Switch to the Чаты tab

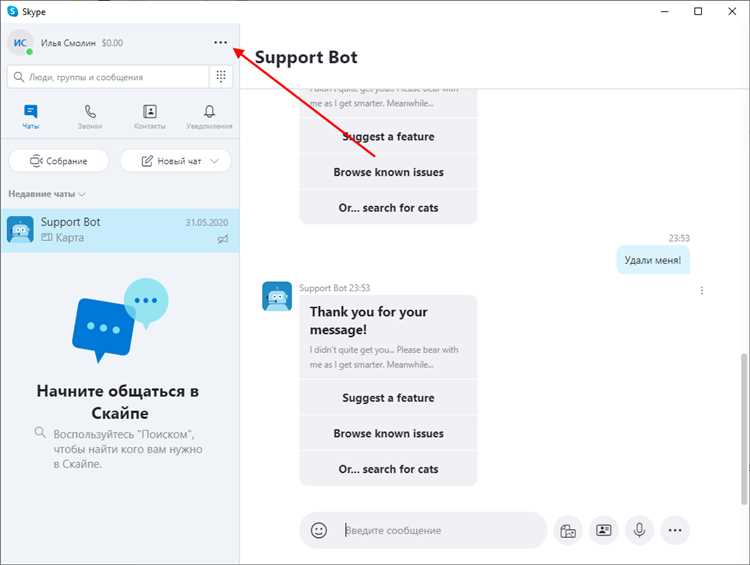pyautogui.click(x=31, y=117)
